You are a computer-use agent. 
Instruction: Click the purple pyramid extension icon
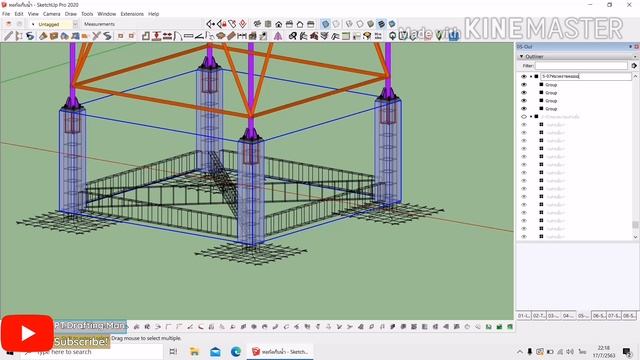pos(278,36)
